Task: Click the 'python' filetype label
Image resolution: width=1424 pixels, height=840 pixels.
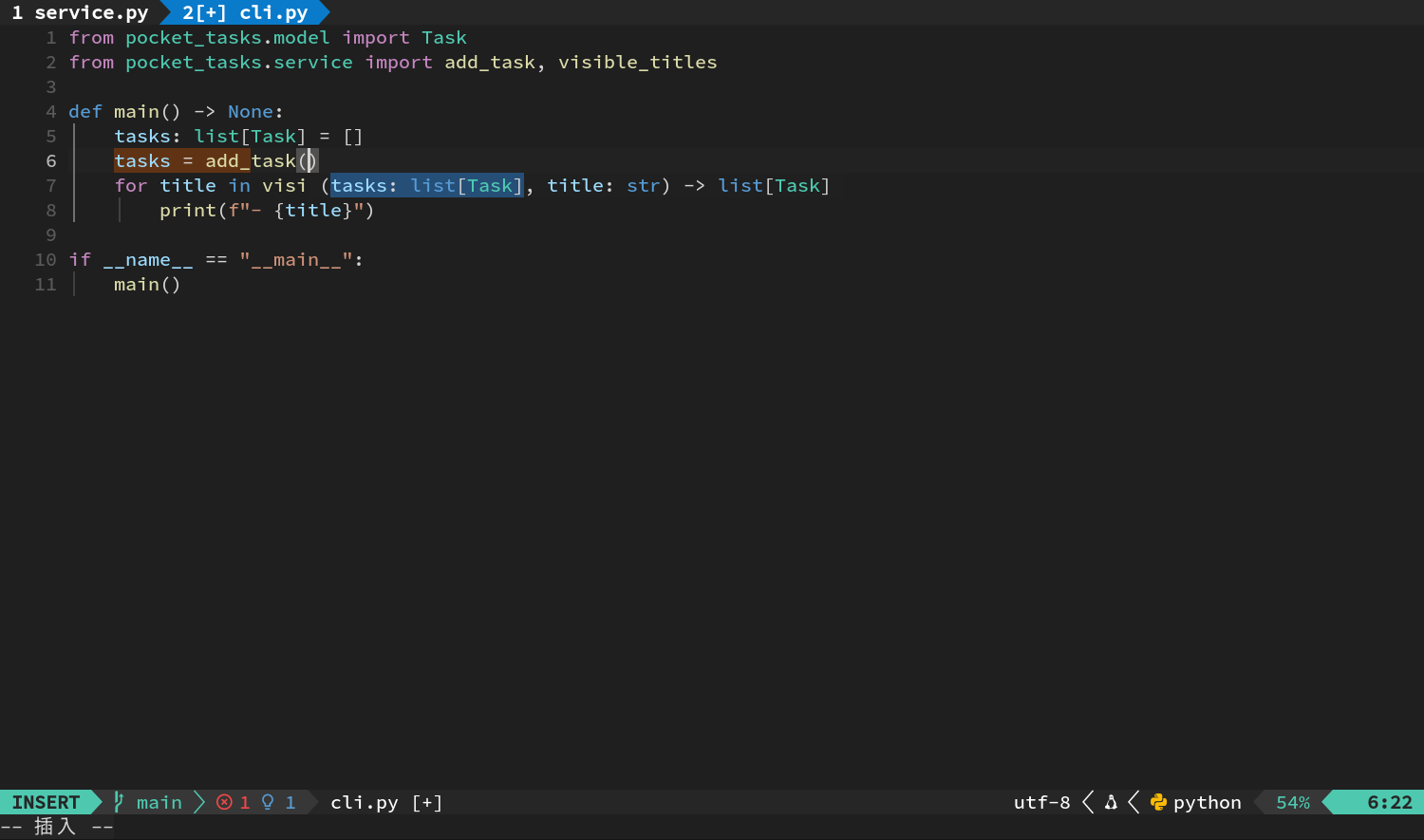Action: 1208,803
